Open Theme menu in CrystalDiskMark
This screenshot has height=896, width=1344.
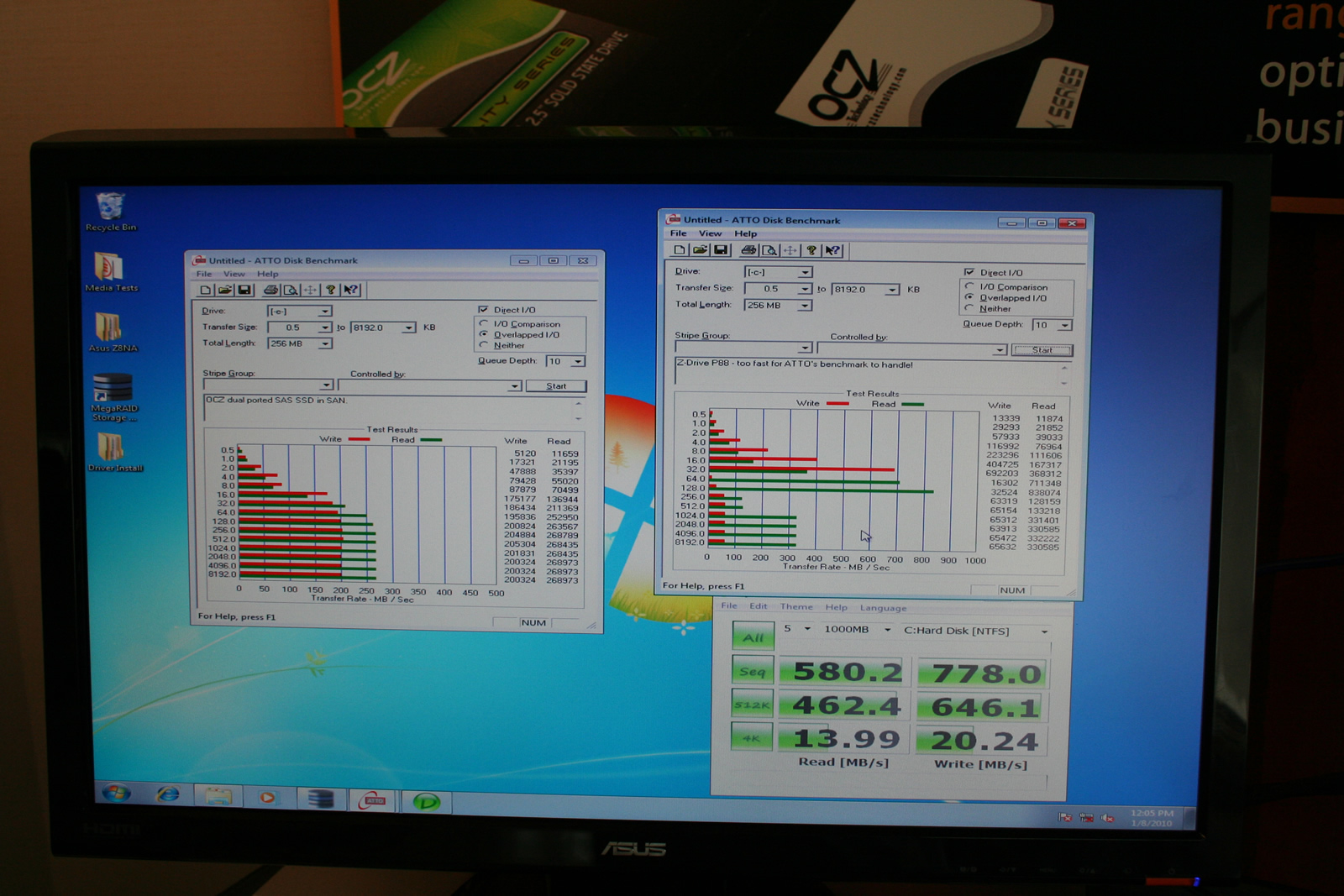pyautogui.click(x=796, y=606)
